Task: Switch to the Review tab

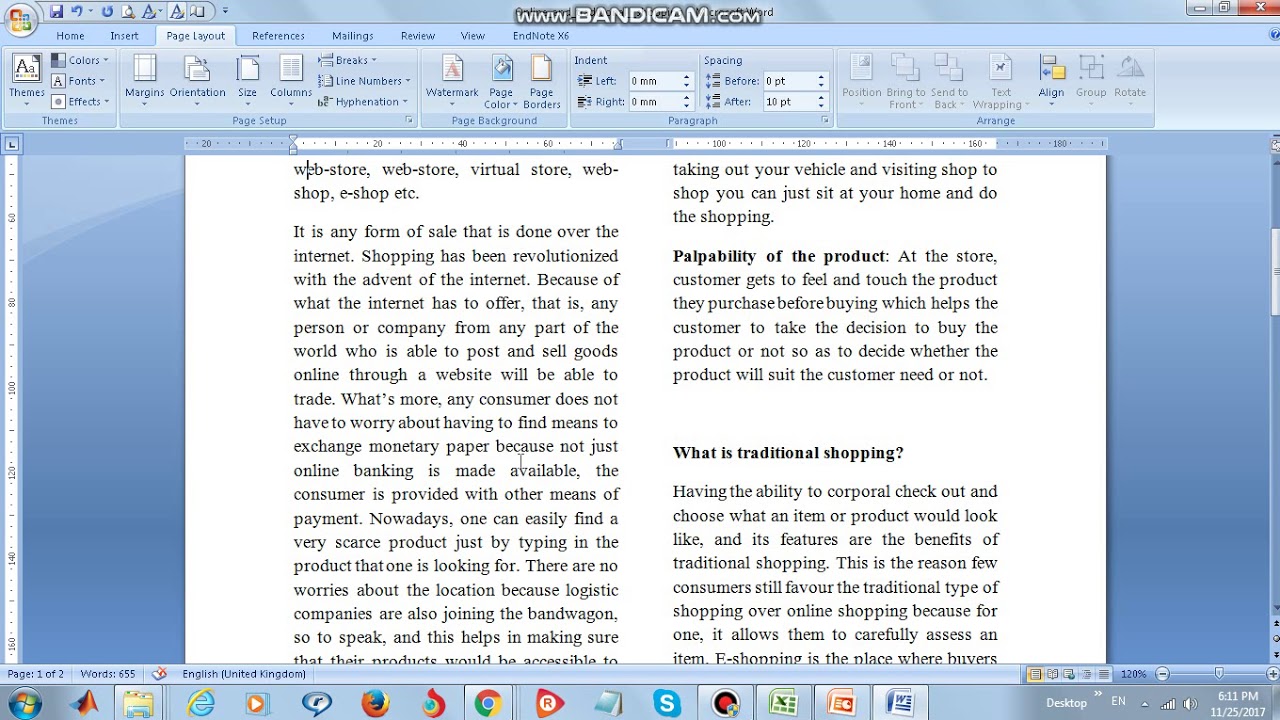Action: click(418, 35)
